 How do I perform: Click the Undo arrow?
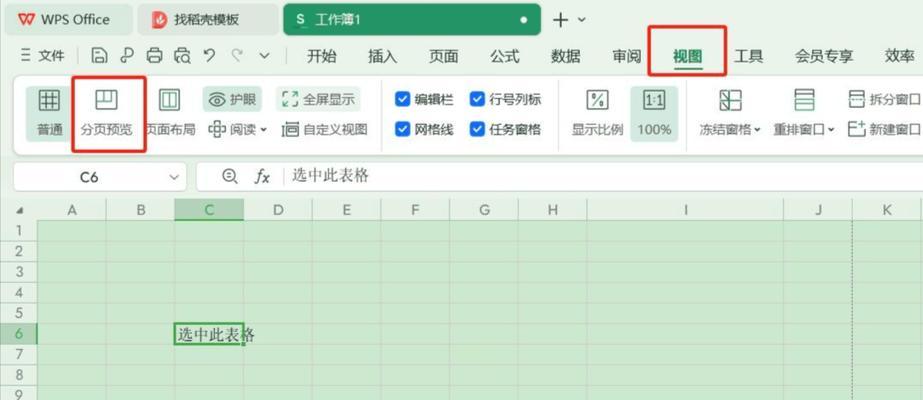tap(209, 56)
